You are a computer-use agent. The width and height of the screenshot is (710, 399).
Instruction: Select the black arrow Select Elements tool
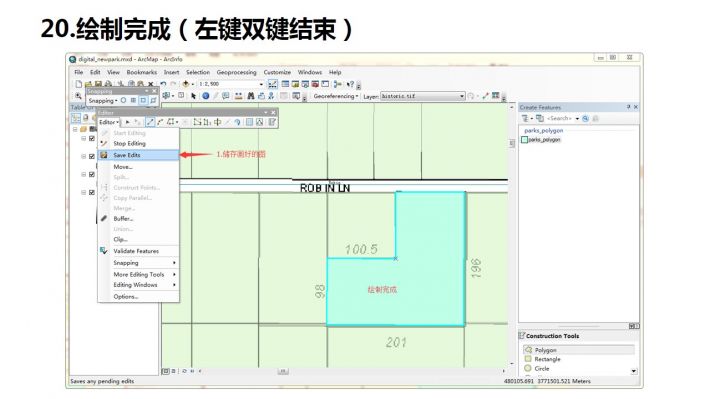tap(194, 96)
